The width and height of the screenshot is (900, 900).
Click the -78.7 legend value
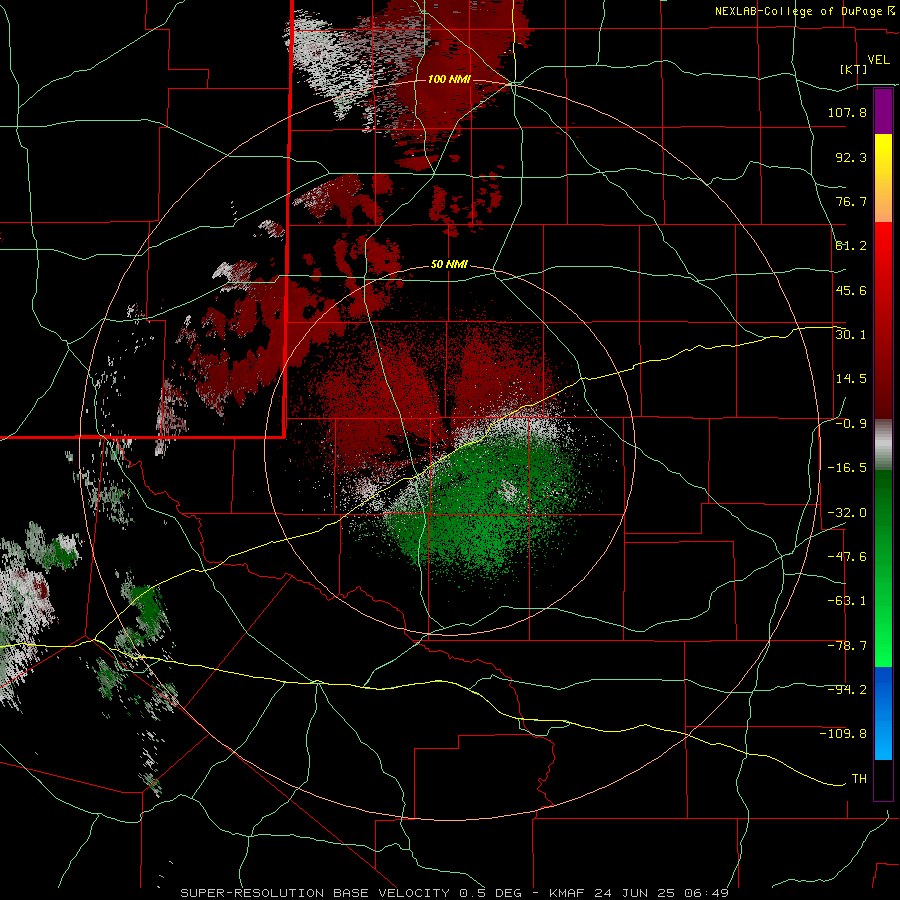pyautogui.click(x=847, y=646)
